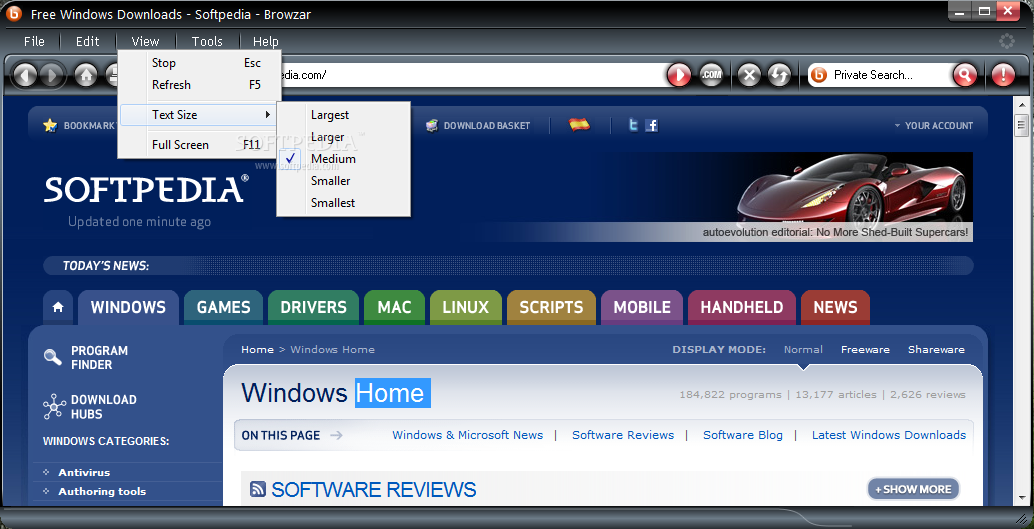
Task: Click the bookmark star icon
Action: 50,125
